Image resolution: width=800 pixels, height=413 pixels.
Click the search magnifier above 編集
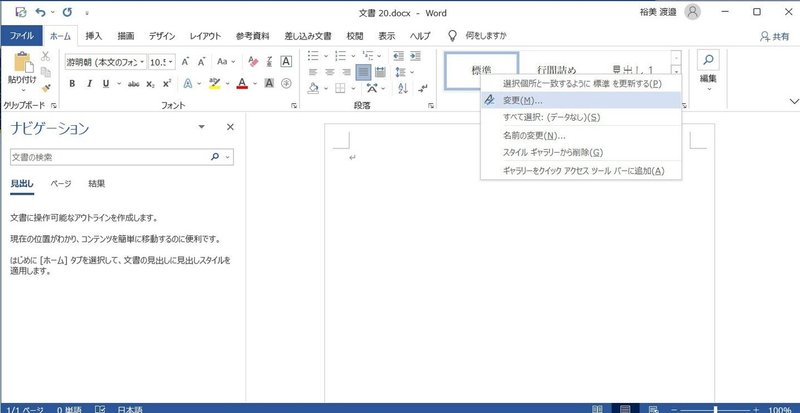pyautogui.click(x=708, y=60)
